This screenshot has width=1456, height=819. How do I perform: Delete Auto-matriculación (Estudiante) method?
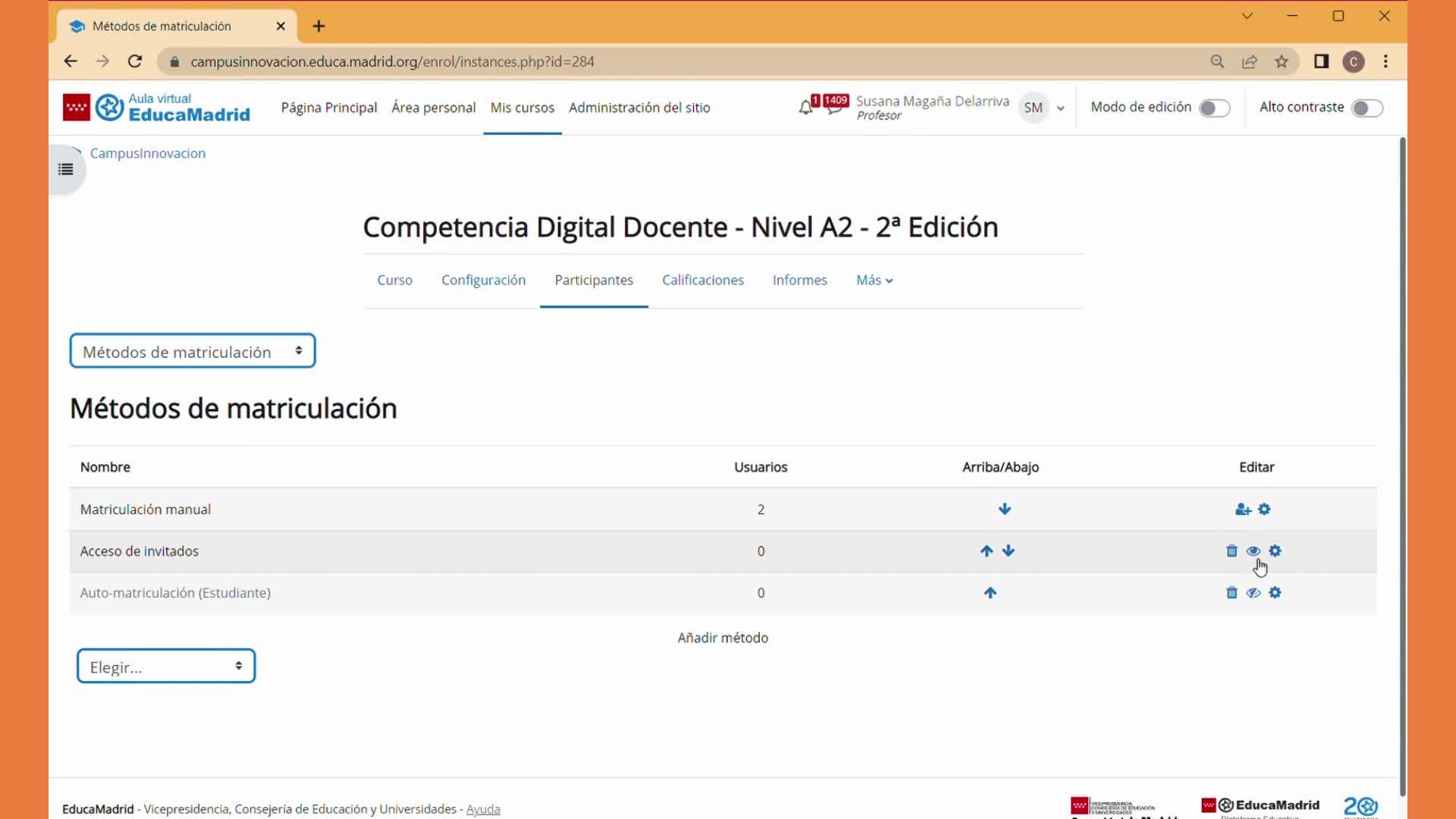tap(1232, 593)
